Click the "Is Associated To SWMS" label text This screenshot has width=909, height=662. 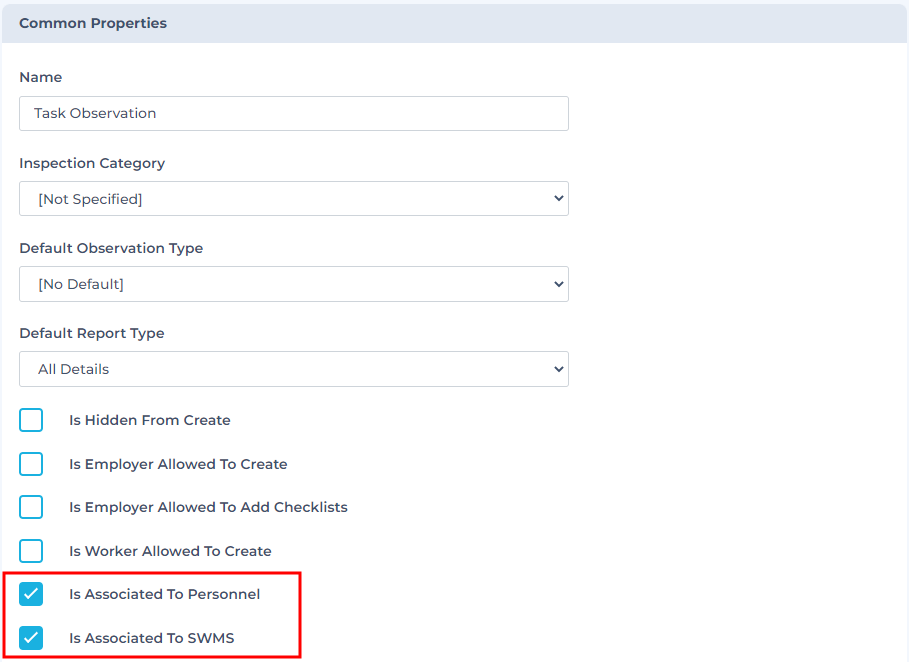(x=151, y=638)
